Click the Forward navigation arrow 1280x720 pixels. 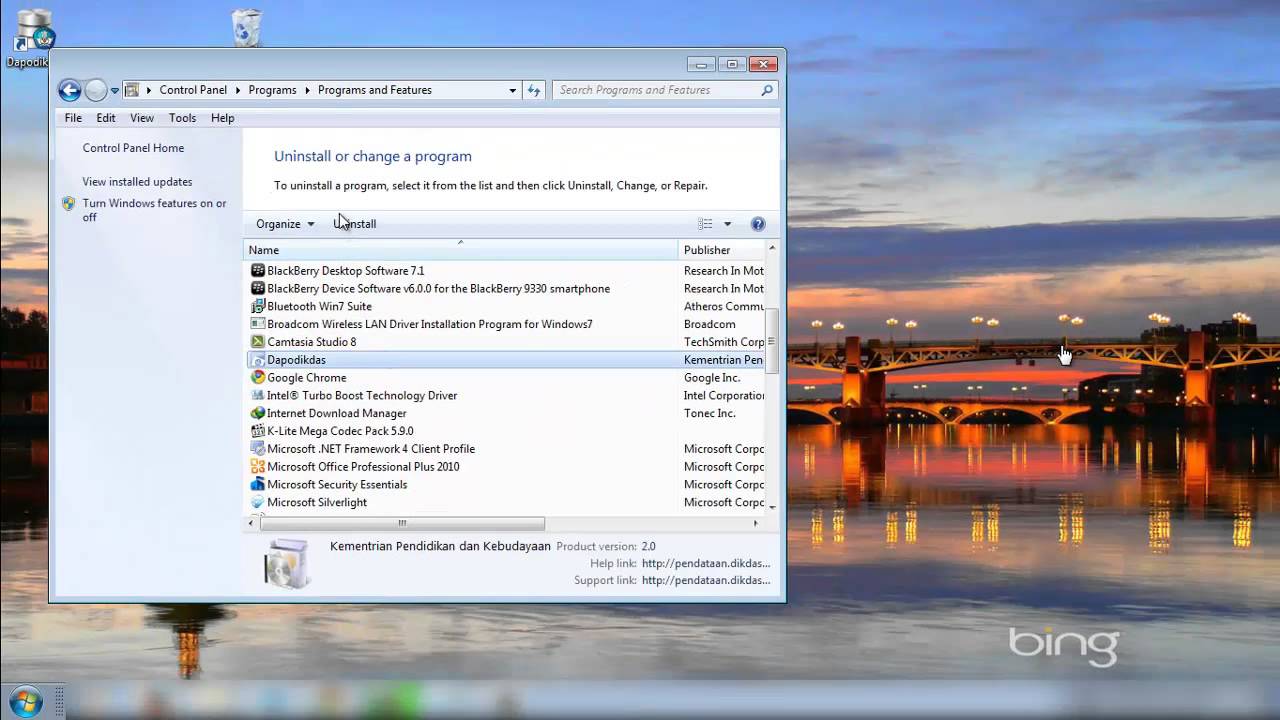pos(96,91)
